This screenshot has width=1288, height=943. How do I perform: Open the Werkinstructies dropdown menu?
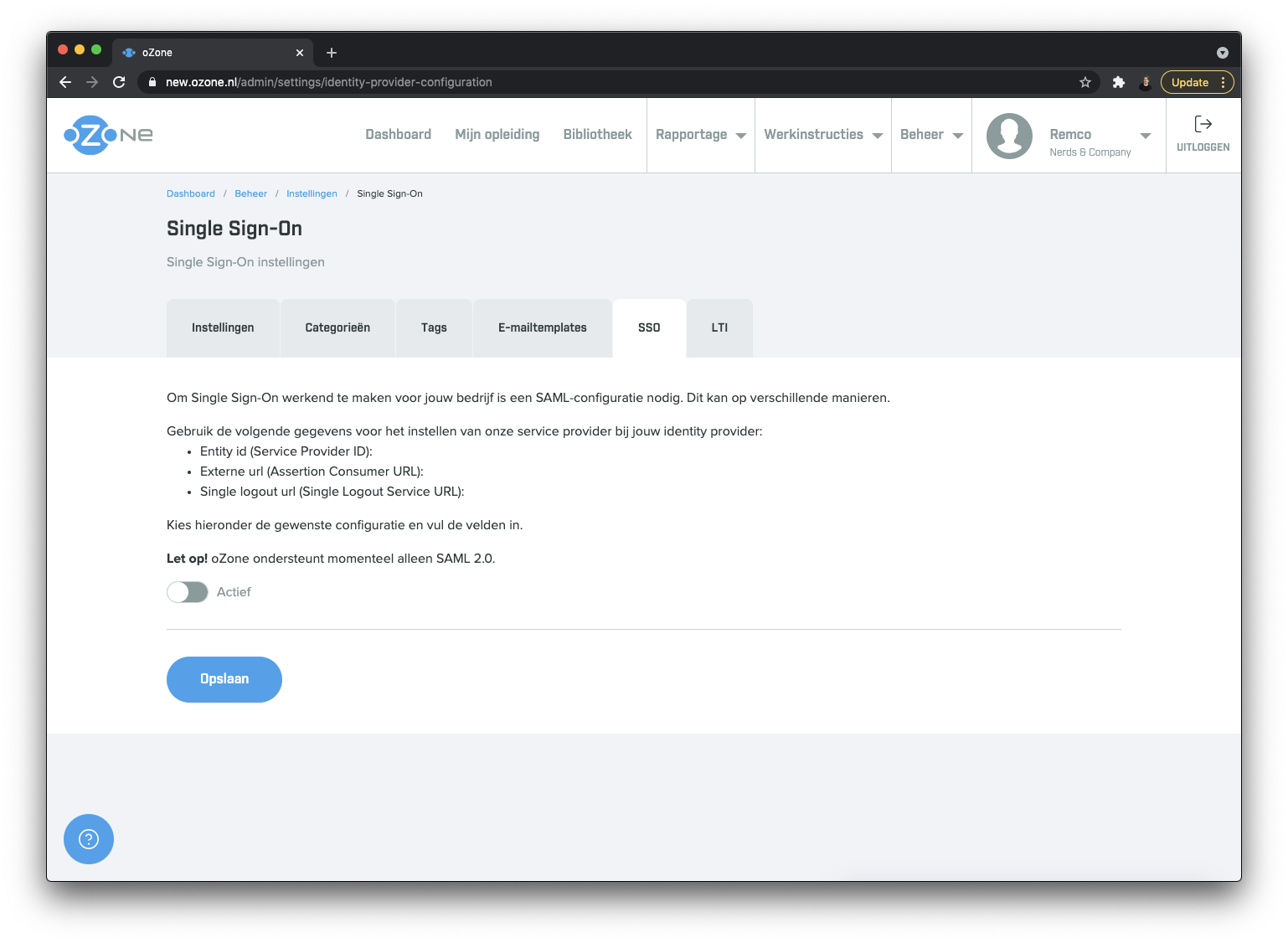(x=822, y=135)
